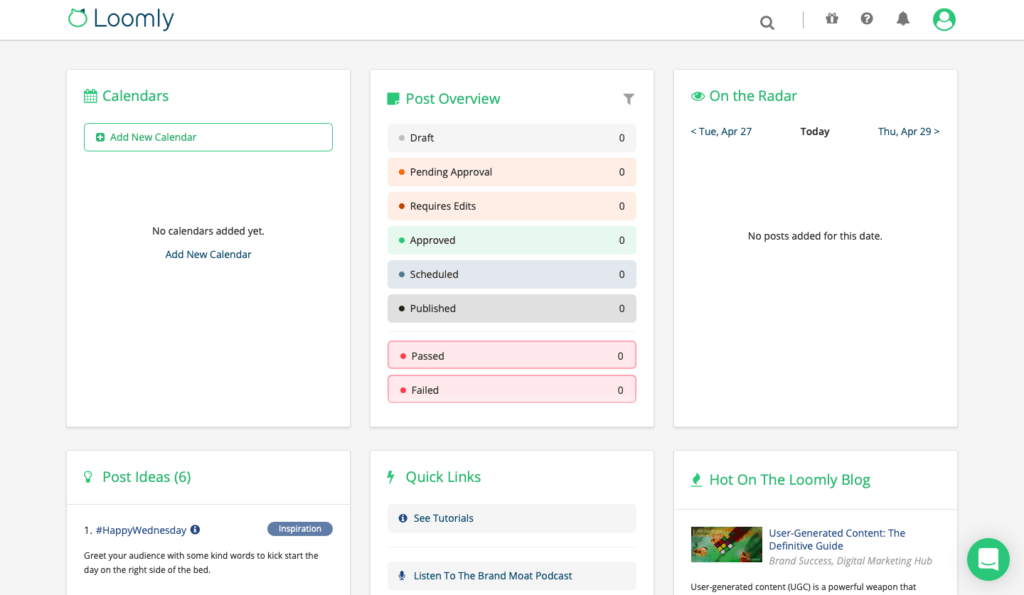Image resolution: width=1024 pixels, height=595 pixels.
Task: View notifications with the bell icon
Action: click(x=902, y=18)
